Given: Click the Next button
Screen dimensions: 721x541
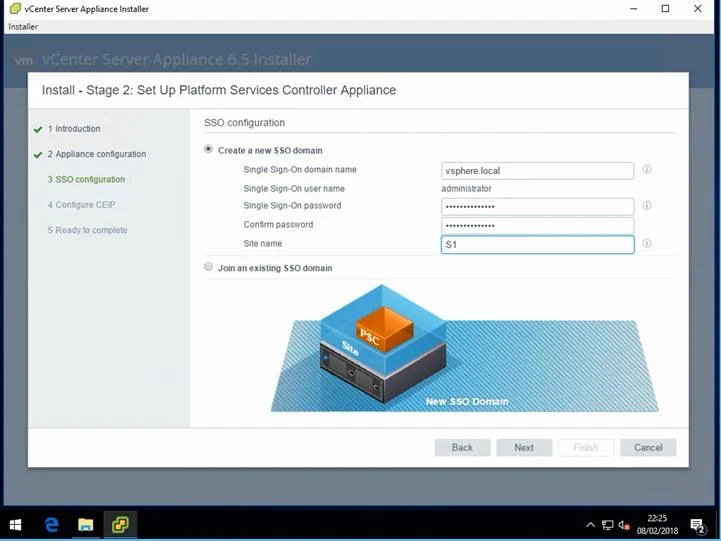Looking at the screenshot, I should pyautogui.click(x=524, y=447).
